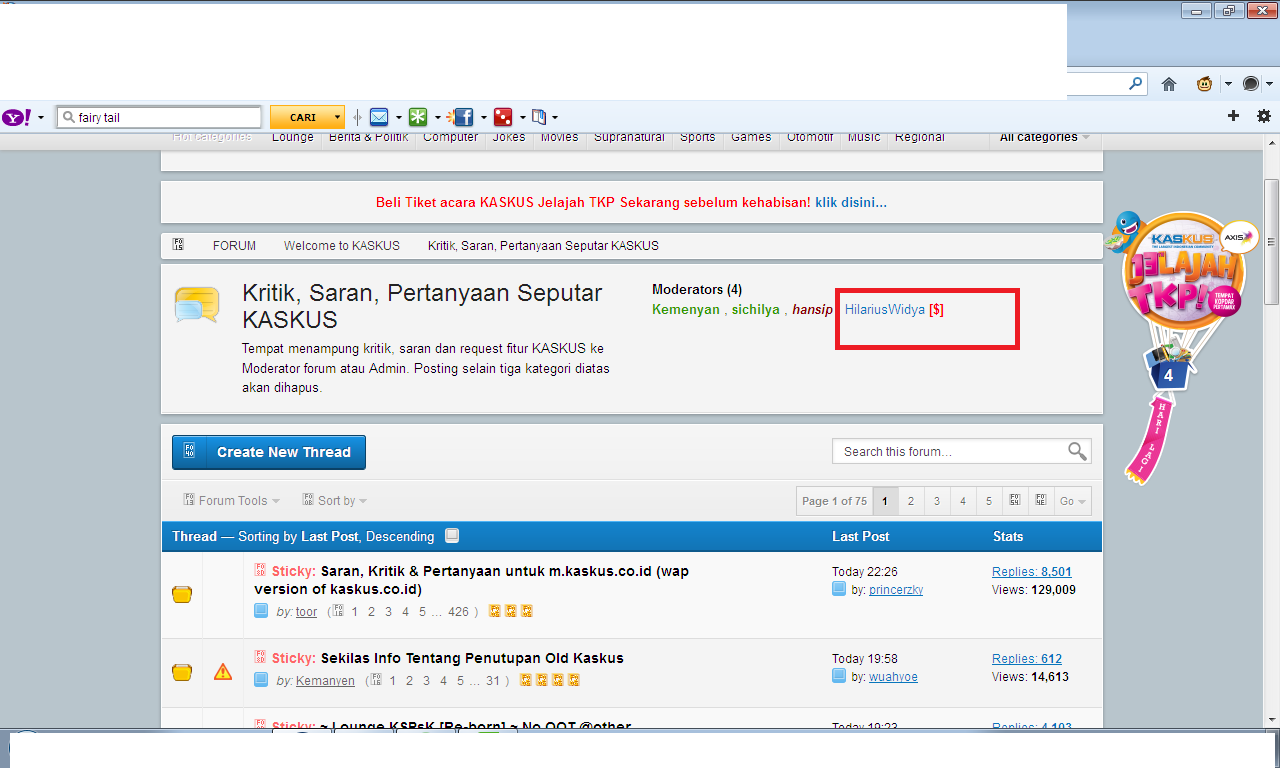Expand the Yahoo! logo dropdown arrow

[41, 118]
